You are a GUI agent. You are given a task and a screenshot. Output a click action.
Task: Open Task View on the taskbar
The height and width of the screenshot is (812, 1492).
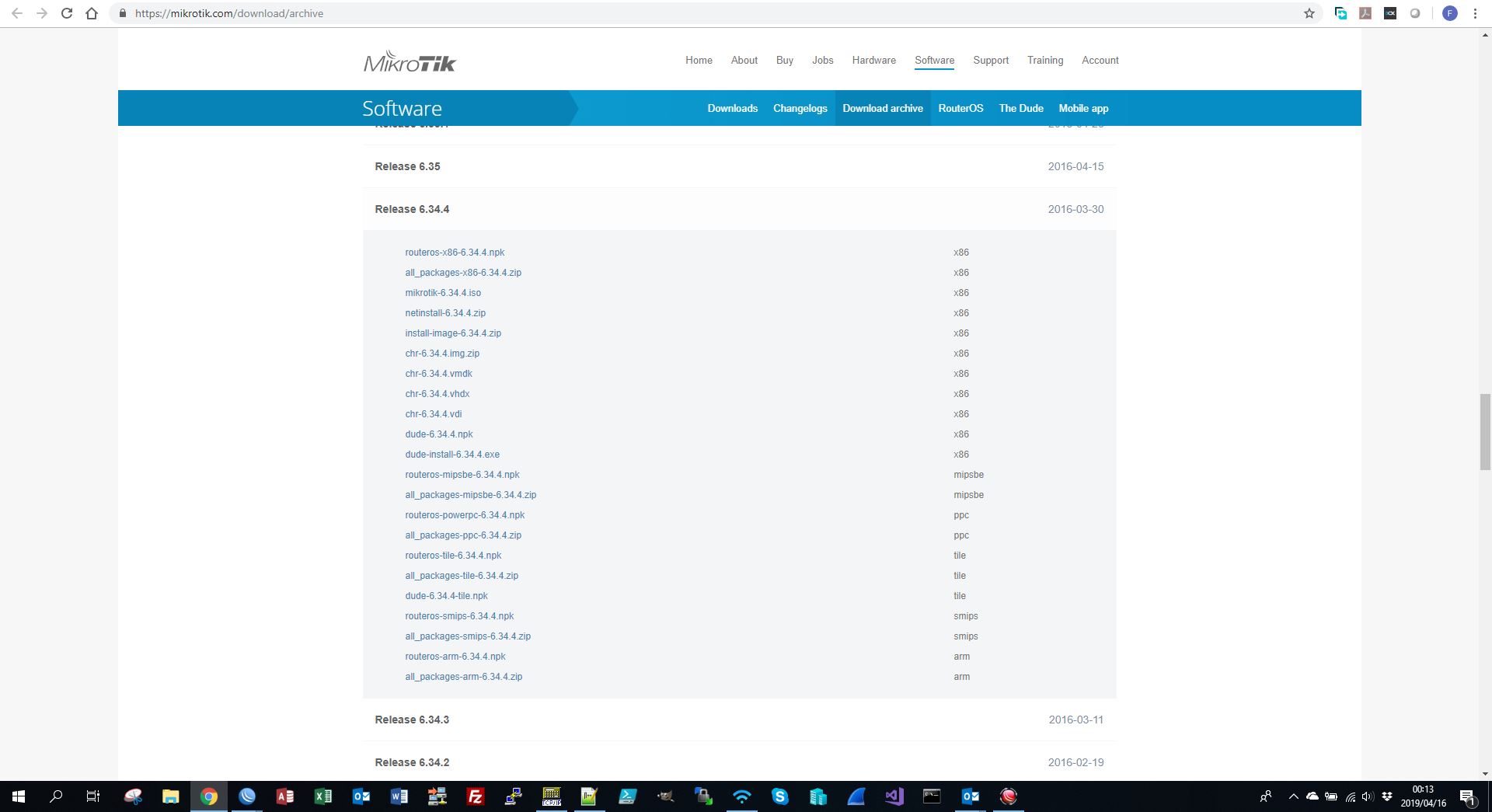coord(93,796)
